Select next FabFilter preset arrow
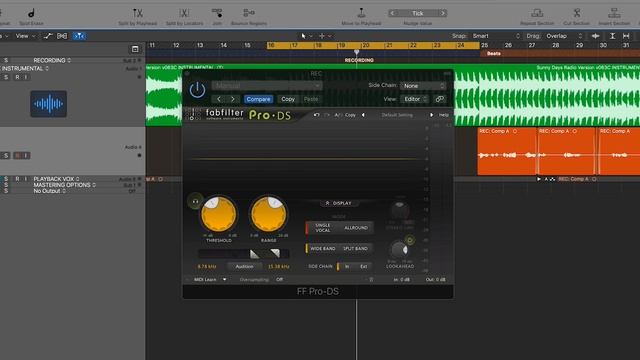The height and width of the screenshot is (360, 640). (431, 115)
